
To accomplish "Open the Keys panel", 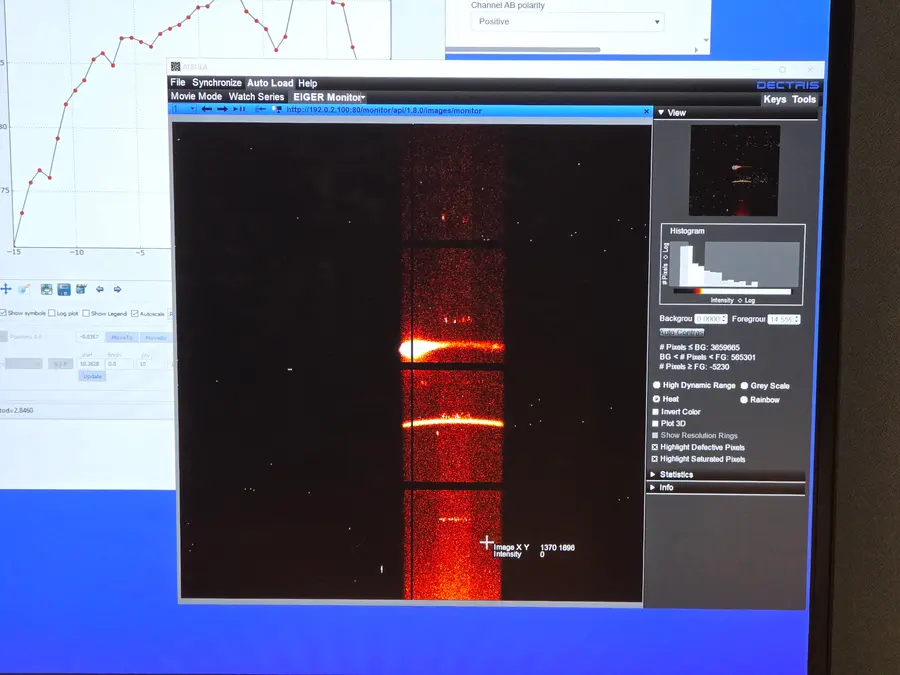I will pos(774,99).
